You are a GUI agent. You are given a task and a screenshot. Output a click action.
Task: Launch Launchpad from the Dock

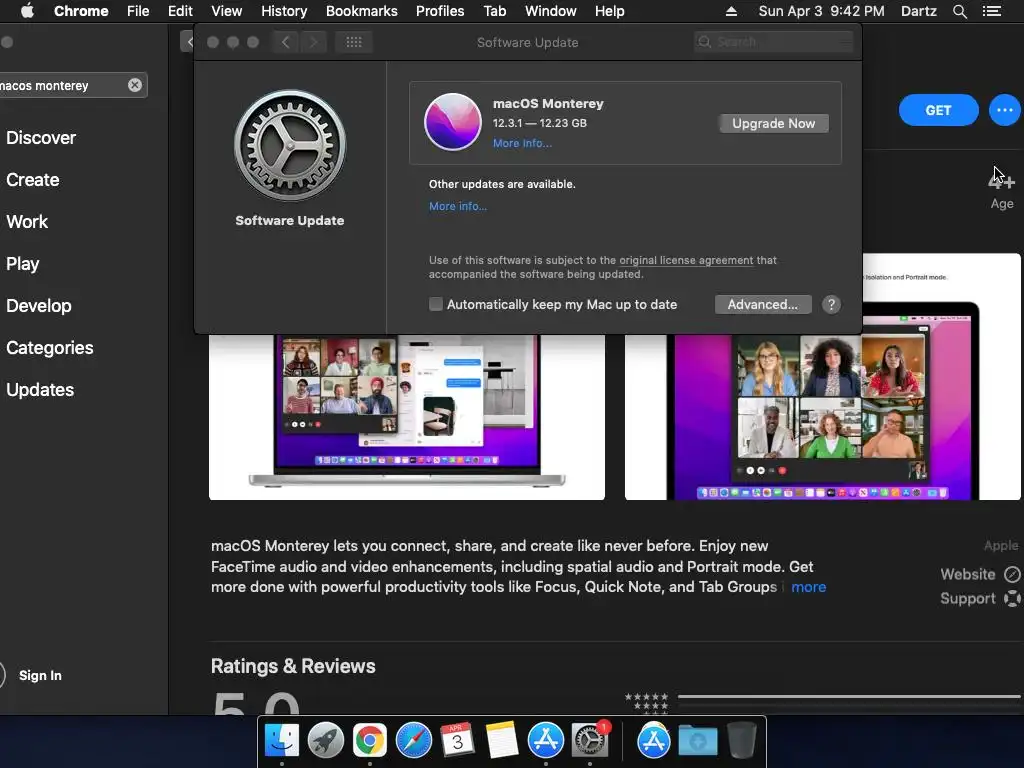(325, 740)
